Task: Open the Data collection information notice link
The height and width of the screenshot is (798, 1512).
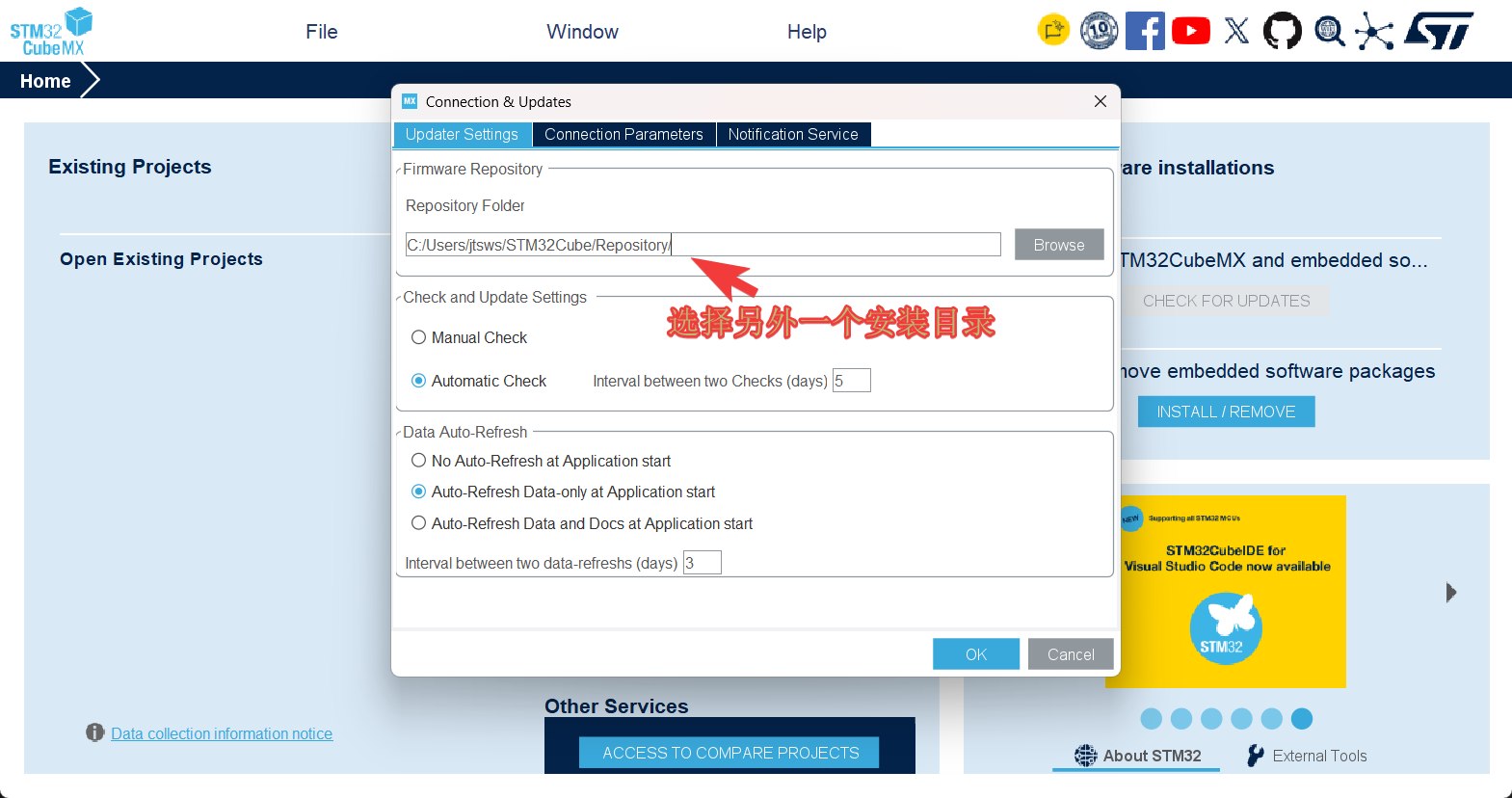Action: point(222,733)
